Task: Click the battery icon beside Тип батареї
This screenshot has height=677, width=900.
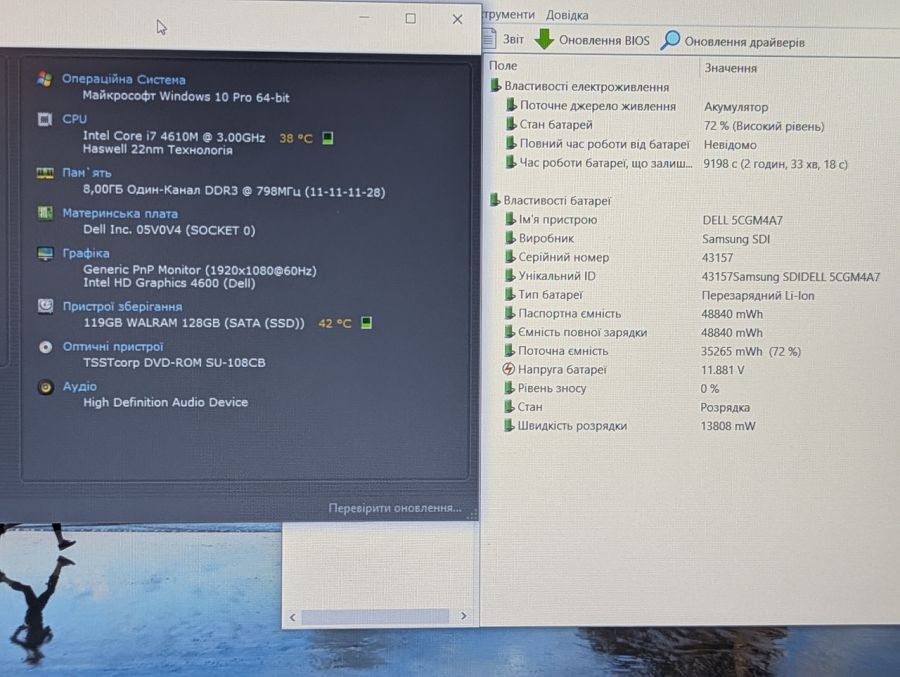Action: point(509,294)
